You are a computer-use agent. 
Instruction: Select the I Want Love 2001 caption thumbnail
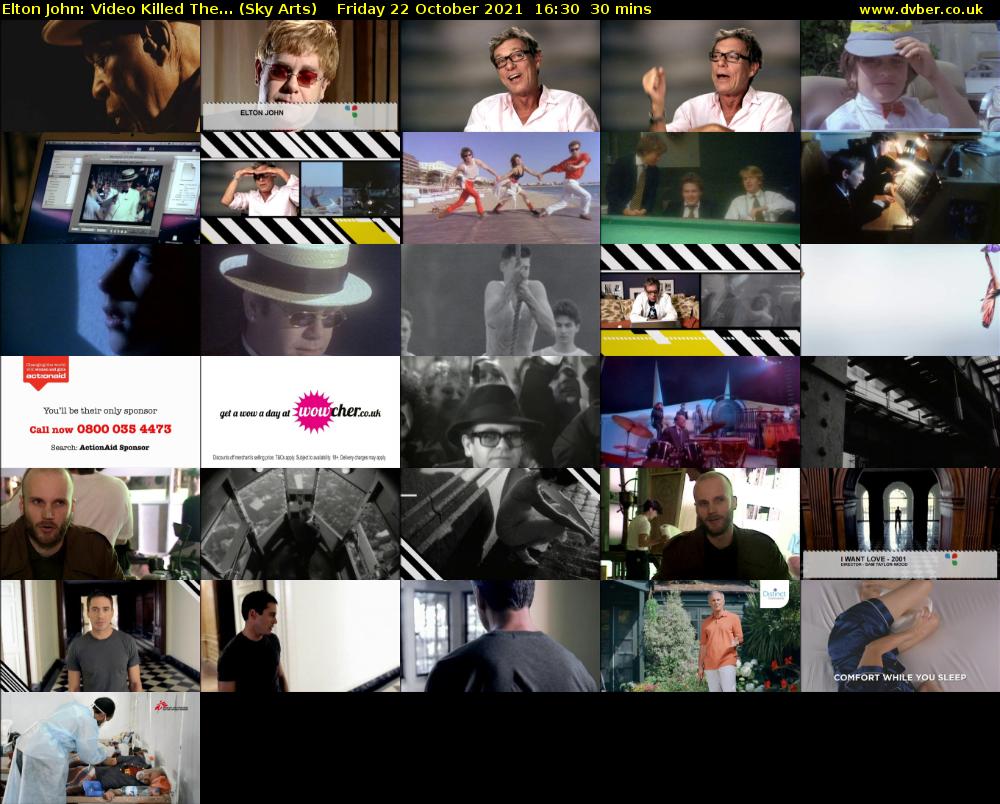pyautogui.click(x=900, y=523)
